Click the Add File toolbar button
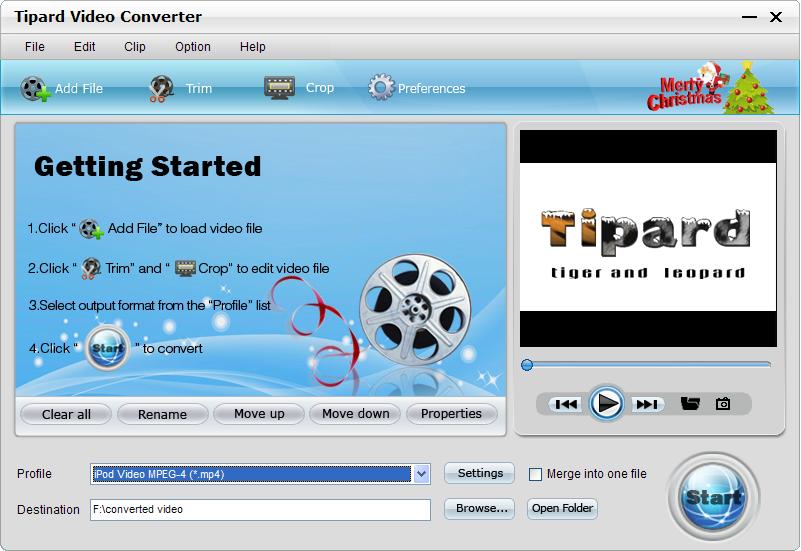 pos(62,88)
